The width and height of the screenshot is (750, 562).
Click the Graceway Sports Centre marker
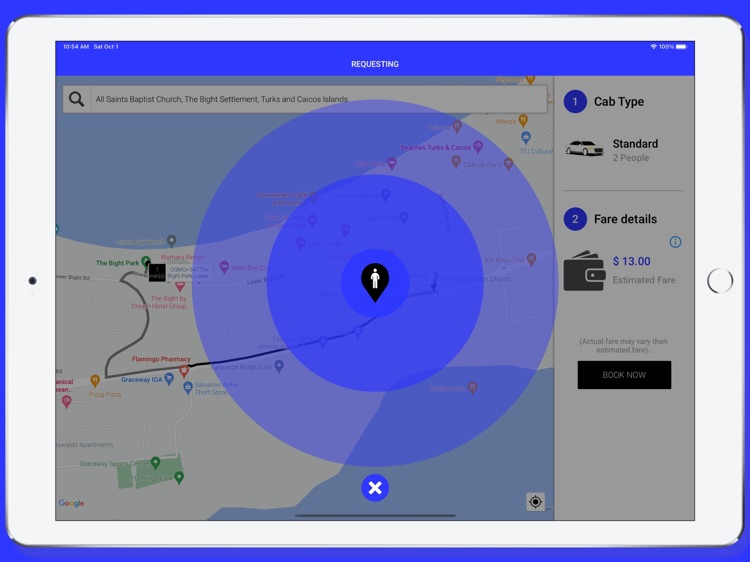[155, 463]
